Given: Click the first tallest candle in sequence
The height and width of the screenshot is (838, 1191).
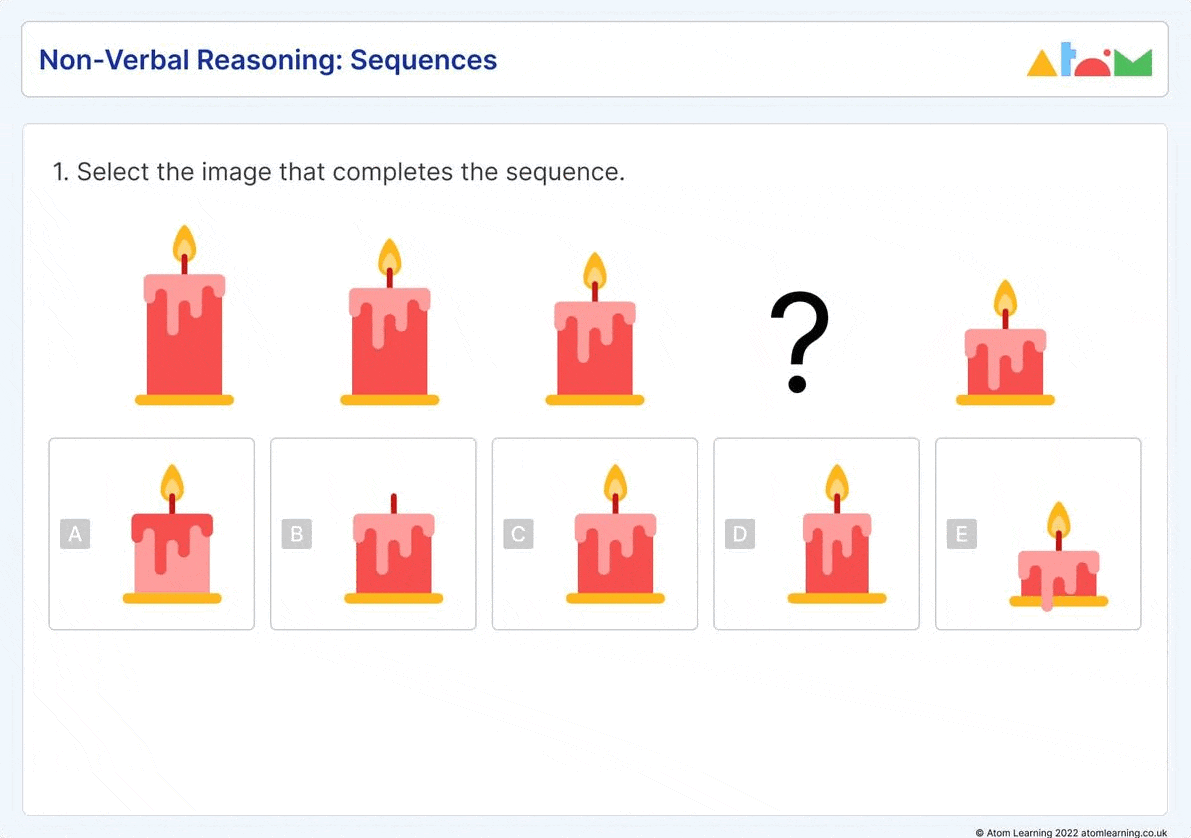Looking at the screenshot, I should pos(185,315).
